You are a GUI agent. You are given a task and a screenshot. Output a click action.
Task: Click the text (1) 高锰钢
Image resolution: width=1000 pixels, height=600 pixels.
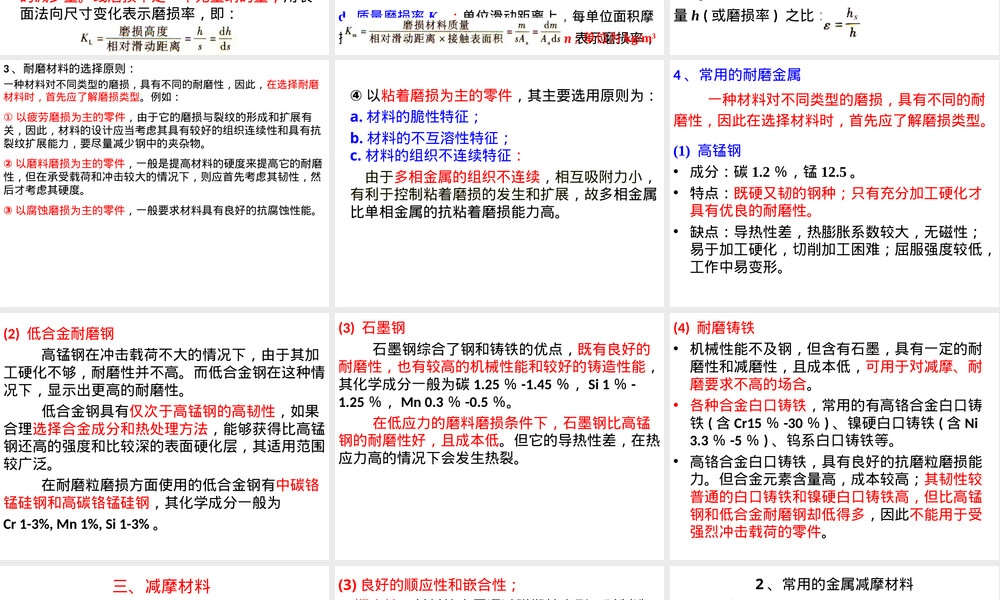707,151
